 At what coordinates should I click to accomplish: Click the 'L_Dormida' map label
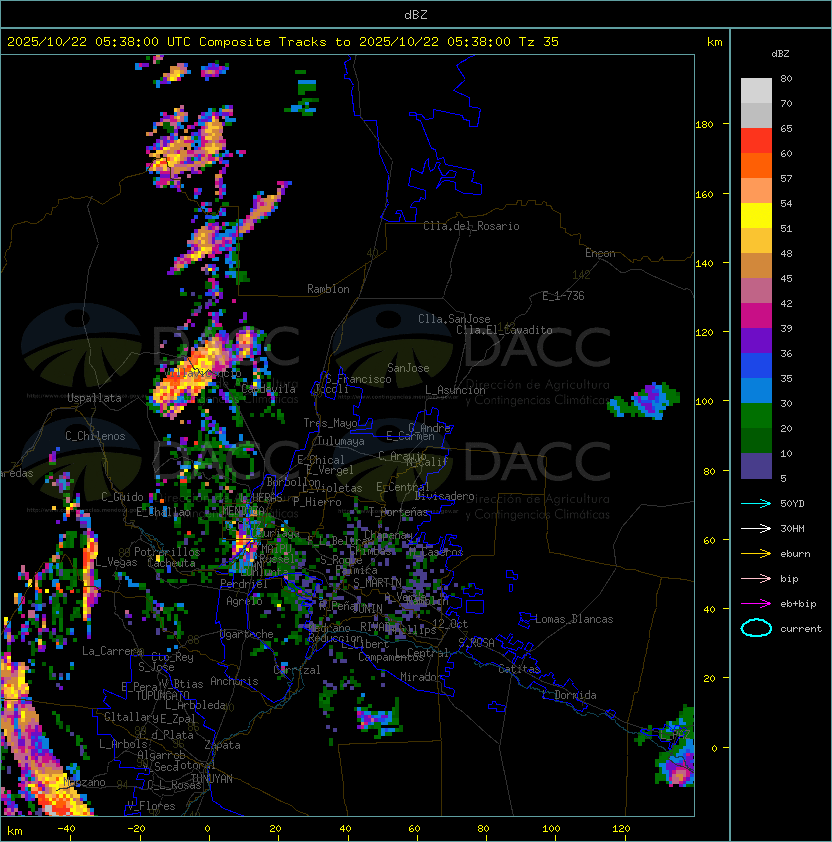click(569, 695)
